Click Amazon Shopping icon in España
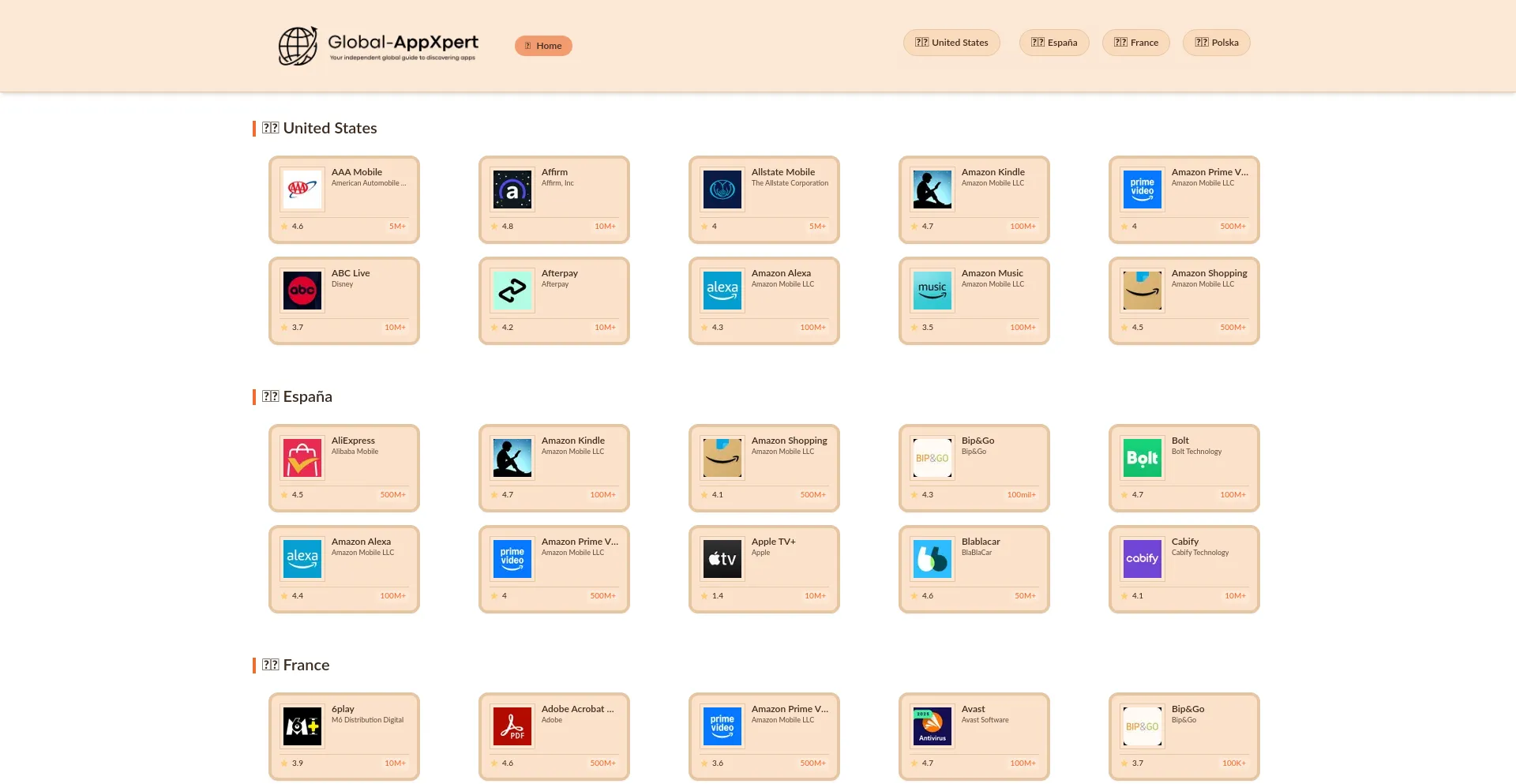This screenshot has height=784, width=1516. point(722,458)
